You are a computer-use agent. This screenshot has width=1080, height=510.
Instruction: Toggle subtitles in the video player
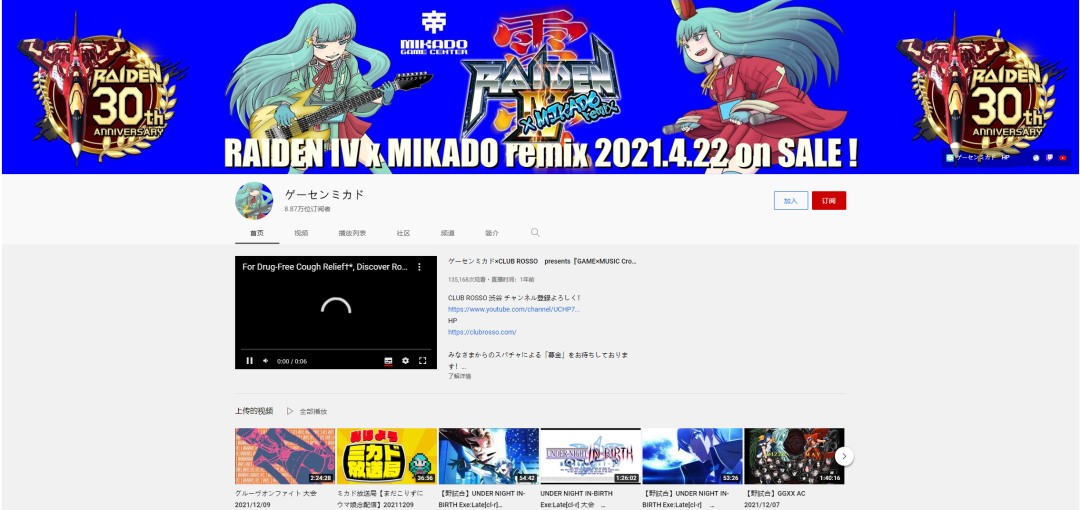[x=388, y=360]
